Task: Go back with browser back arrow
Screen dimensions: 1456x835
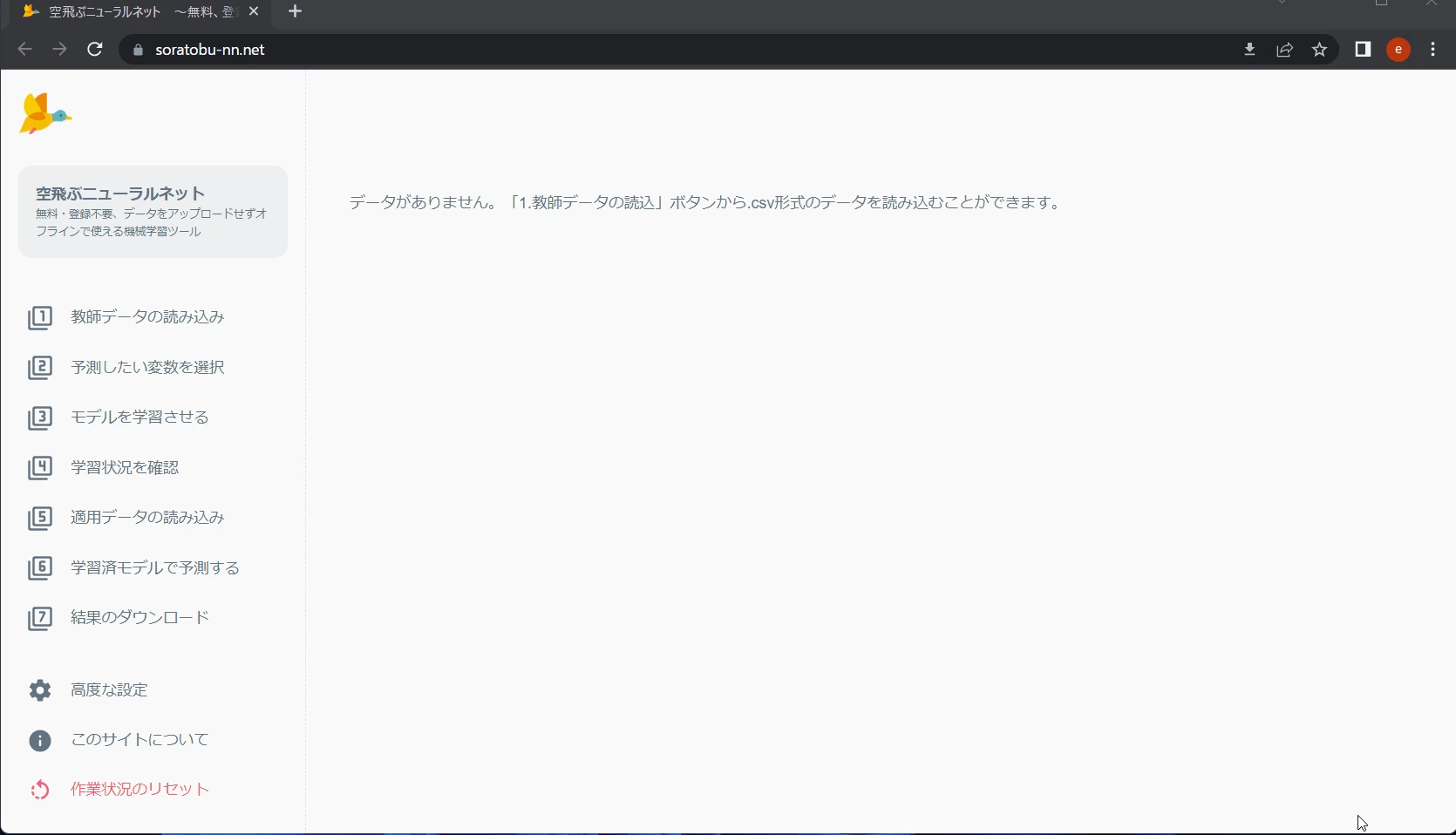Action: [24, 50]
